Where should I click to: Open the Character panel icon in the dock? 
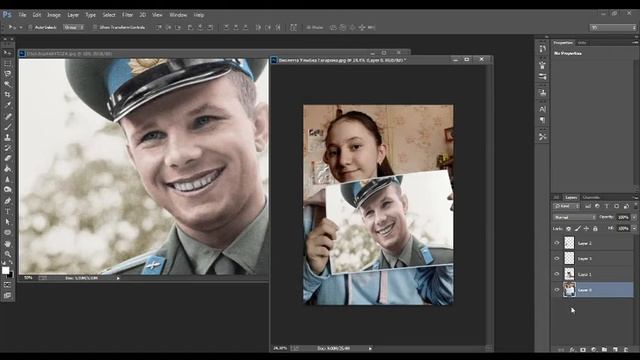pos(542,109)
